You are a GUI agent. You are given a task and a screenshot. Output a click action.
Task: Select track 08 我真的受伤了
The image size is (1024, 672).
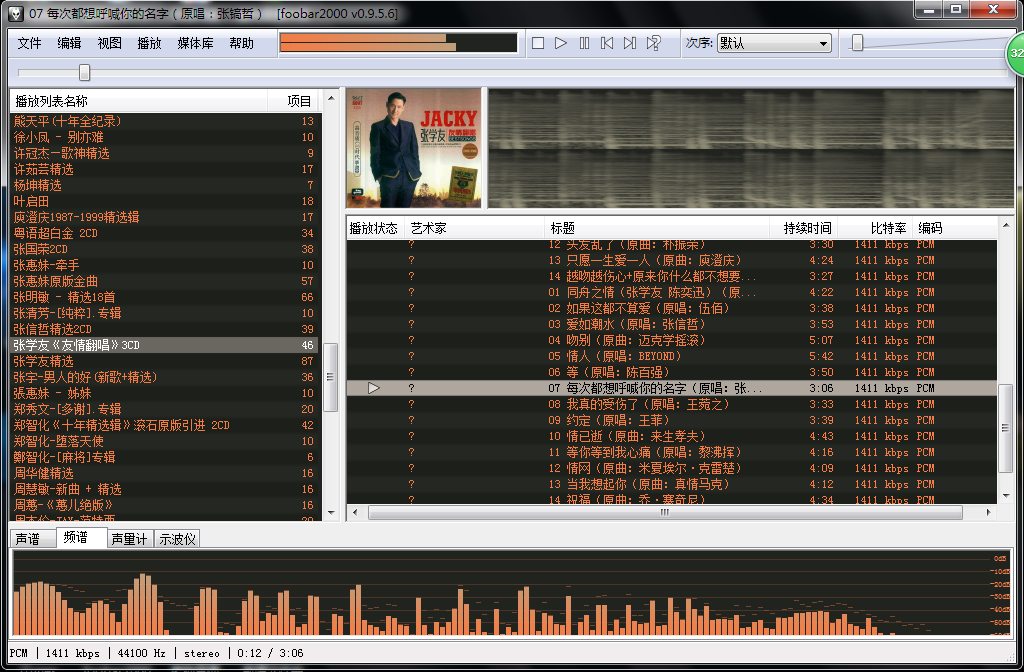click(671, 404)
